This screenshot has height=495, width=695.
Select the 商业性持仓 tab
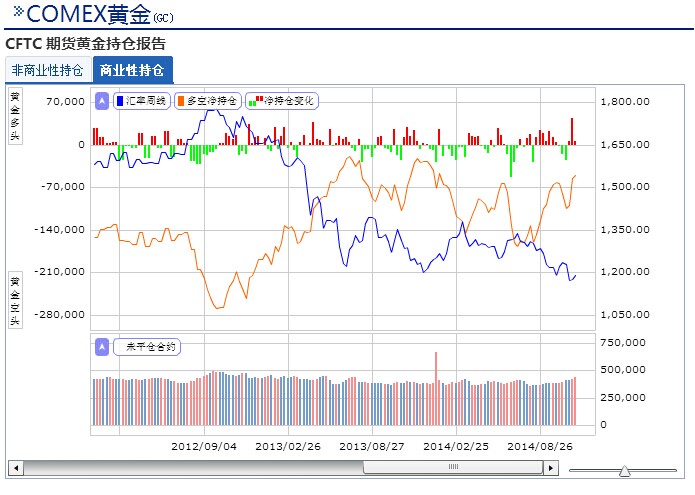coord(132,70)
